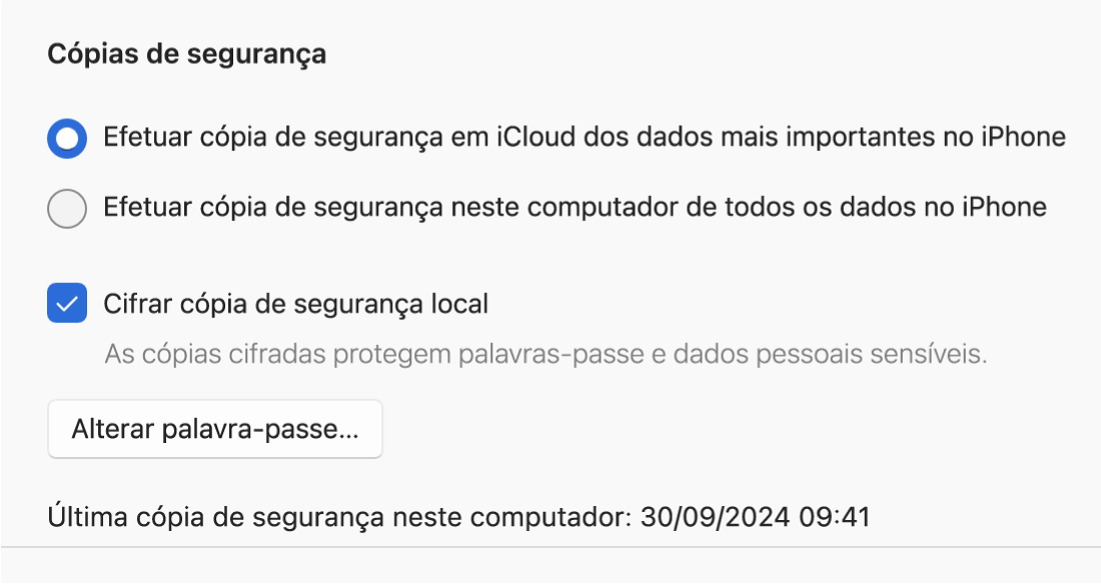Select the iCloud backup radio button
Image resolution: width=1101 pixels, height=585 pixels.
click(67, 138)
